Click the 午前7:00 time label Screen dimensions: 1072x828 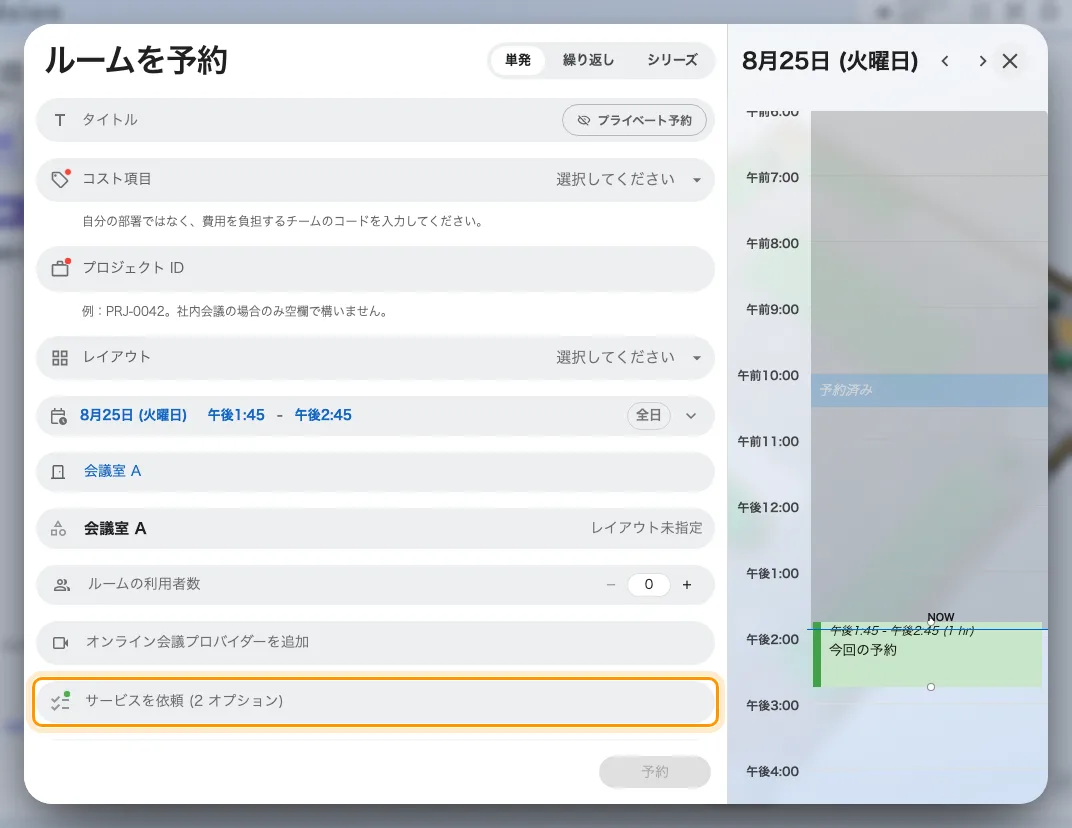772,178
